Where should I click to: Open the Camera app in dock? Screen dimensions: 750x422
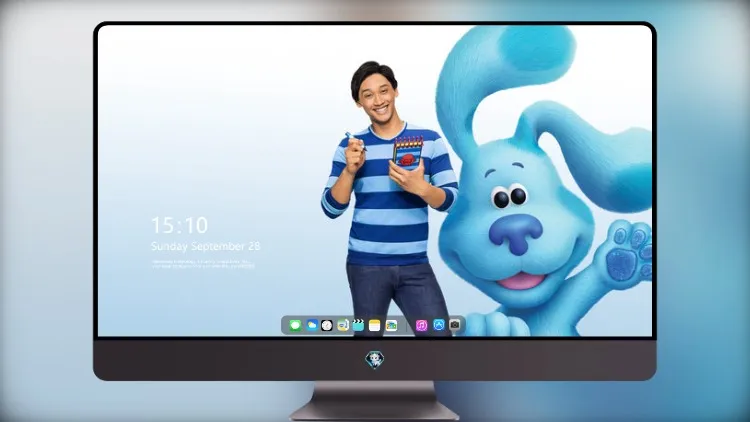455,325
